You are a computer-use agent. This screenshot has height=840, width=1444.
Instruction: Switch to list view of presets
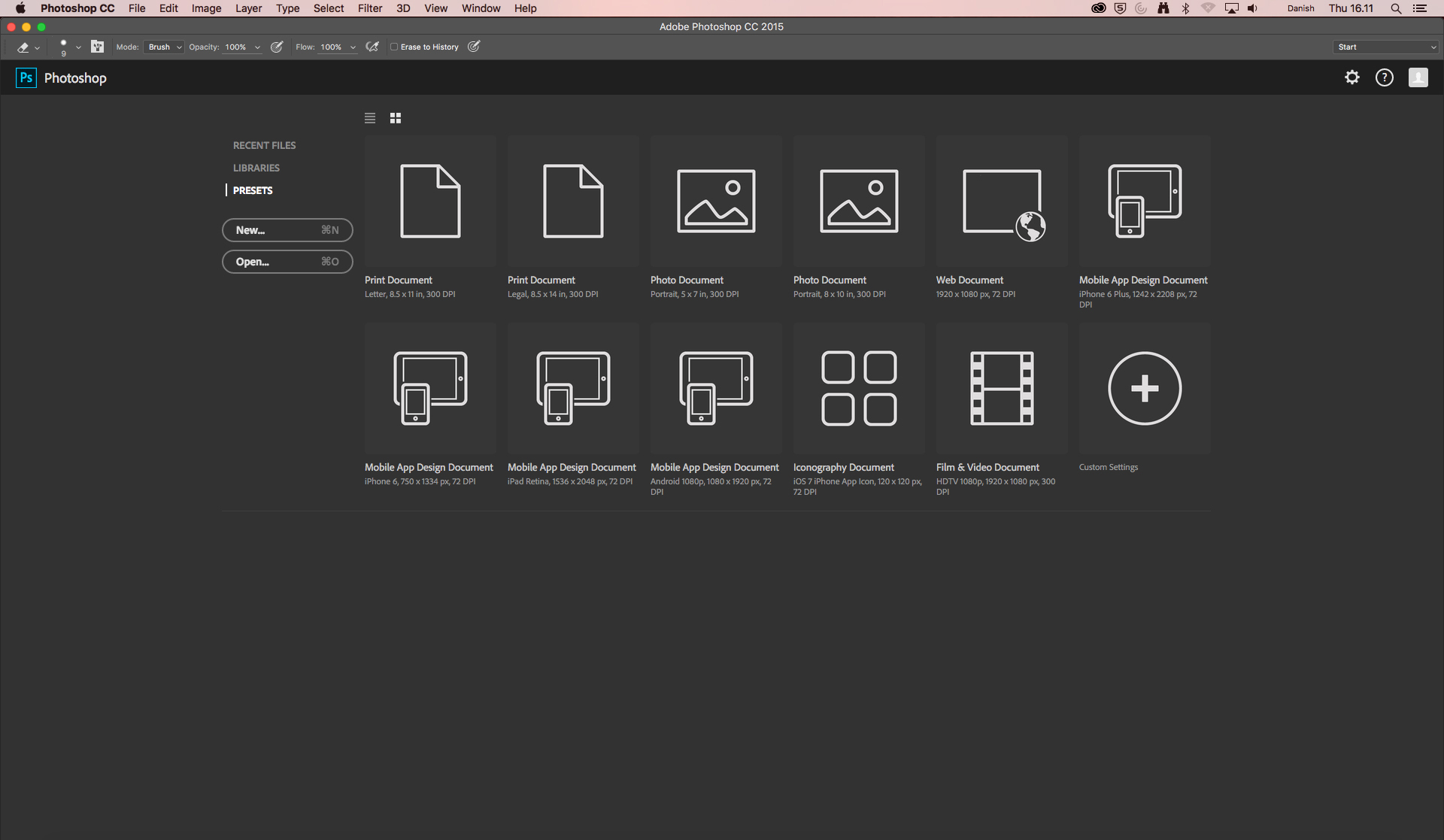tap(370, 118)
